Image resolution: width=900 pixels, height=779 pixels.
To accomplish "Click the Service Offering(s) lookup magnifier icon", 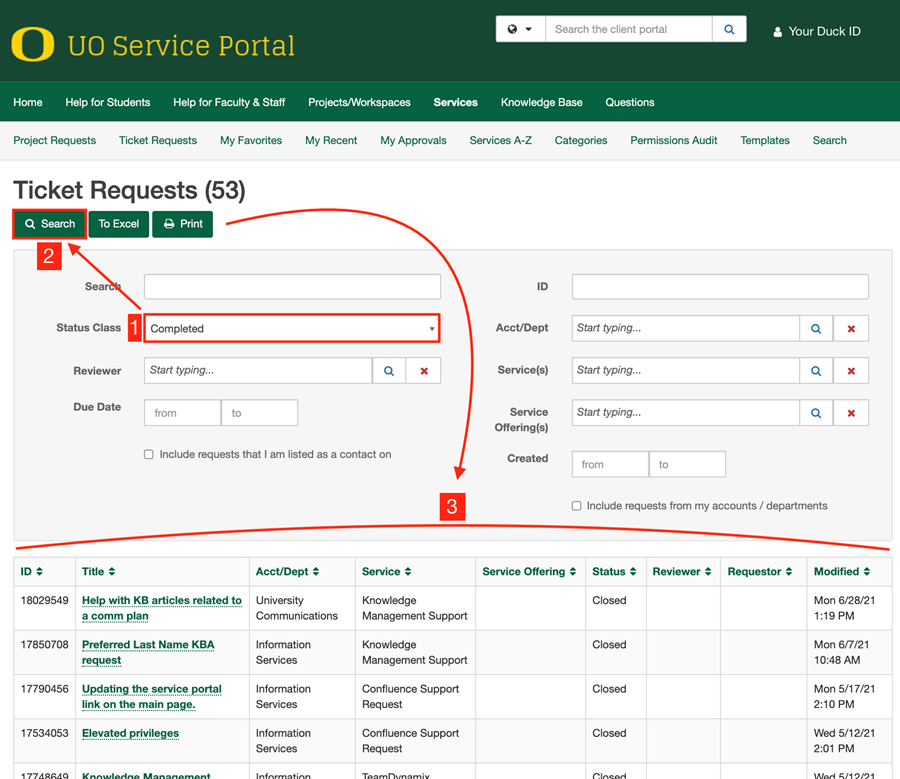I will (x=816, y=413).
